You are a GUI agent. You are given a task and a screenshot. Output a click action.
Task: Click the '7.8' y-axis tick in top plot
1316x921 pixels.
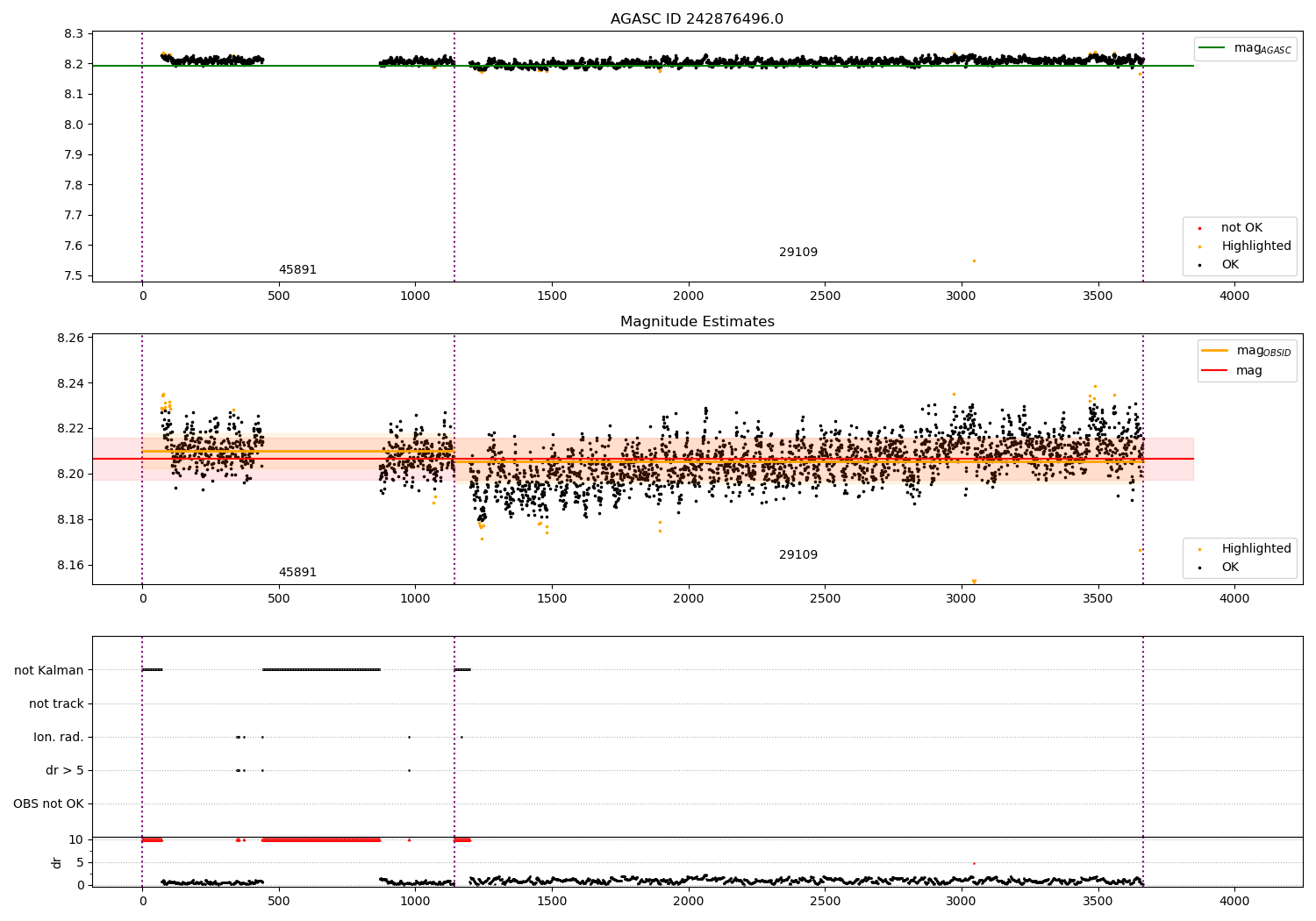click(x=75, y=185)
